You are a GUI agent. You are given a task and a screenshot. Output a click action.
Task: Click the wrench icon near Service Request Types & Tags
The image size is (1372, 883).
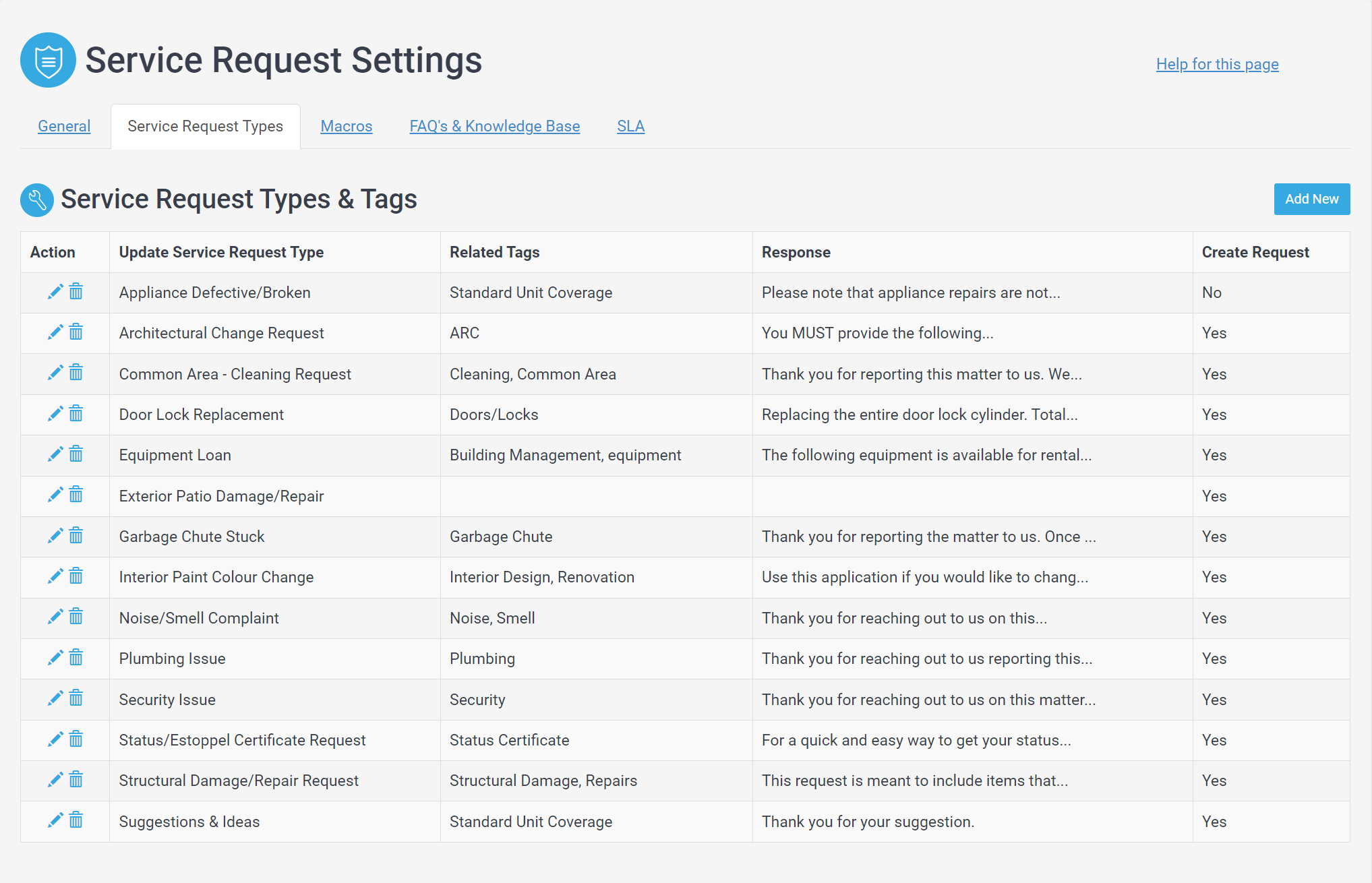(37, 200)
